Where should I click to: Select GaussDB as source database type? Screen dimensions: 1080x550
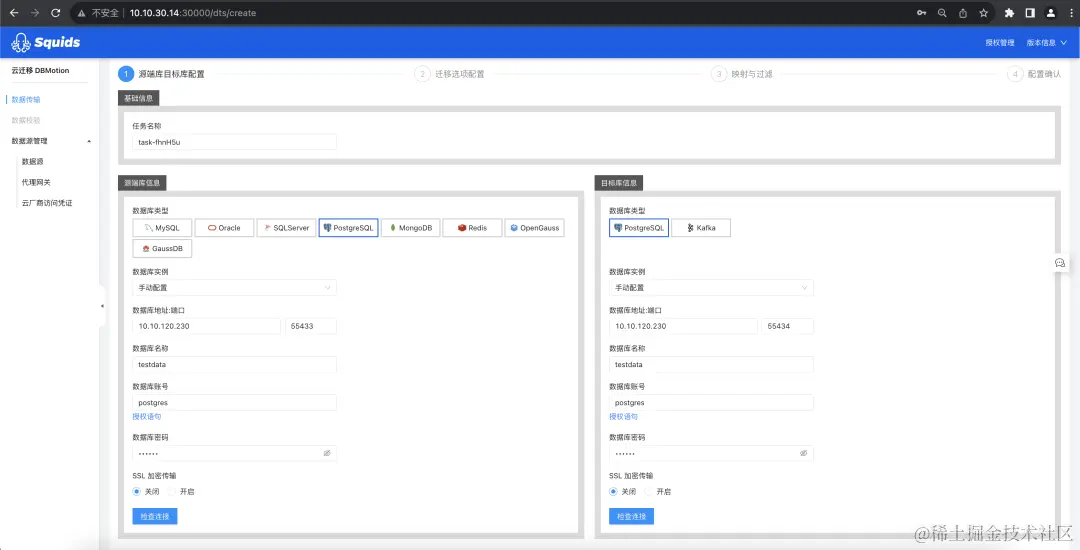162,248
